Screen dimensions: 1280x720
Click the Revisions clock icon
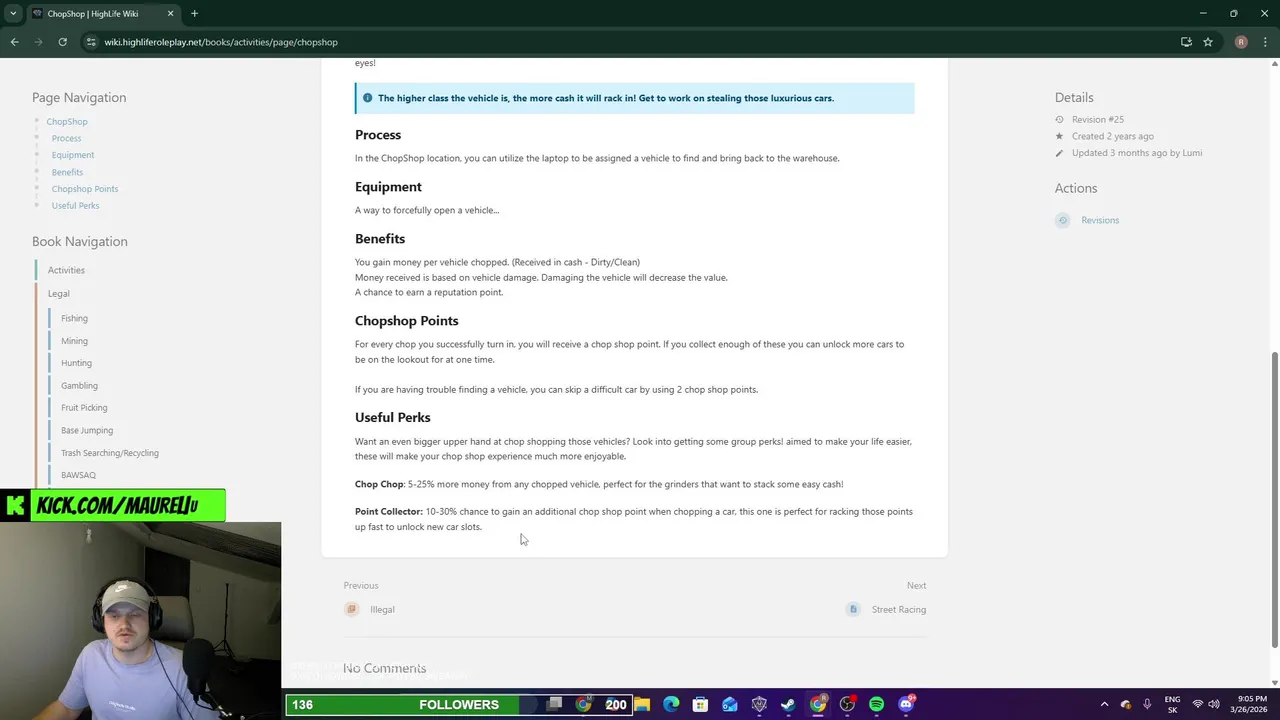[1063, 220]
